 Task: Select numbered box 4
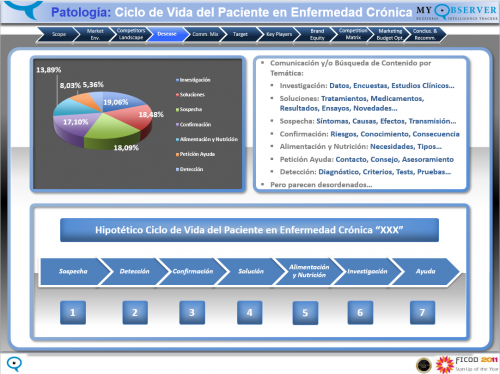point(249,312)
